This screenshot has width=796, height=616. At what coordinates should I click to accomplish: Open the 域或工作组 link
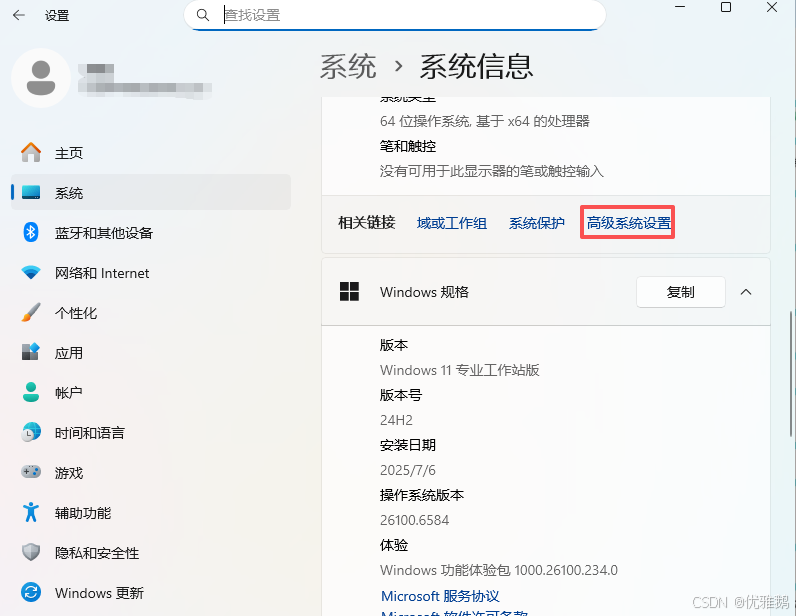pos(452,223)
